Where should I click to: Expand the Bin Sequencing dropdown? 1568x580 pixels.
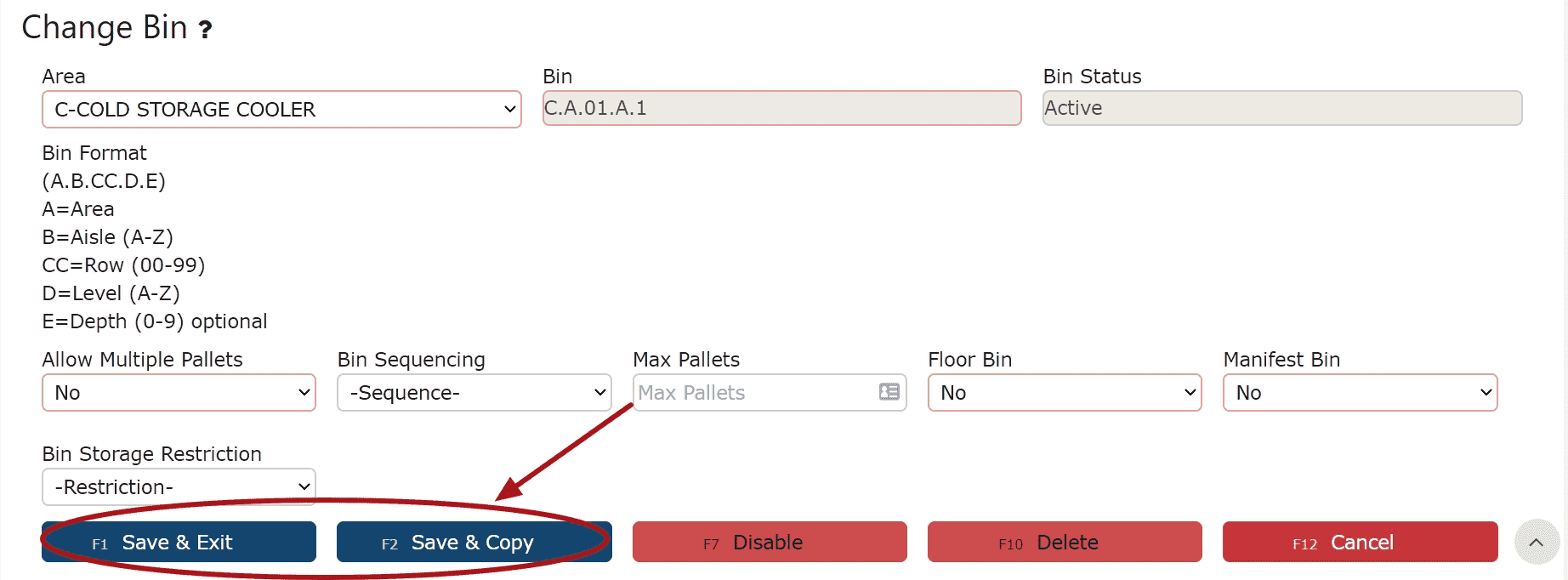click(x=474, y=392)
